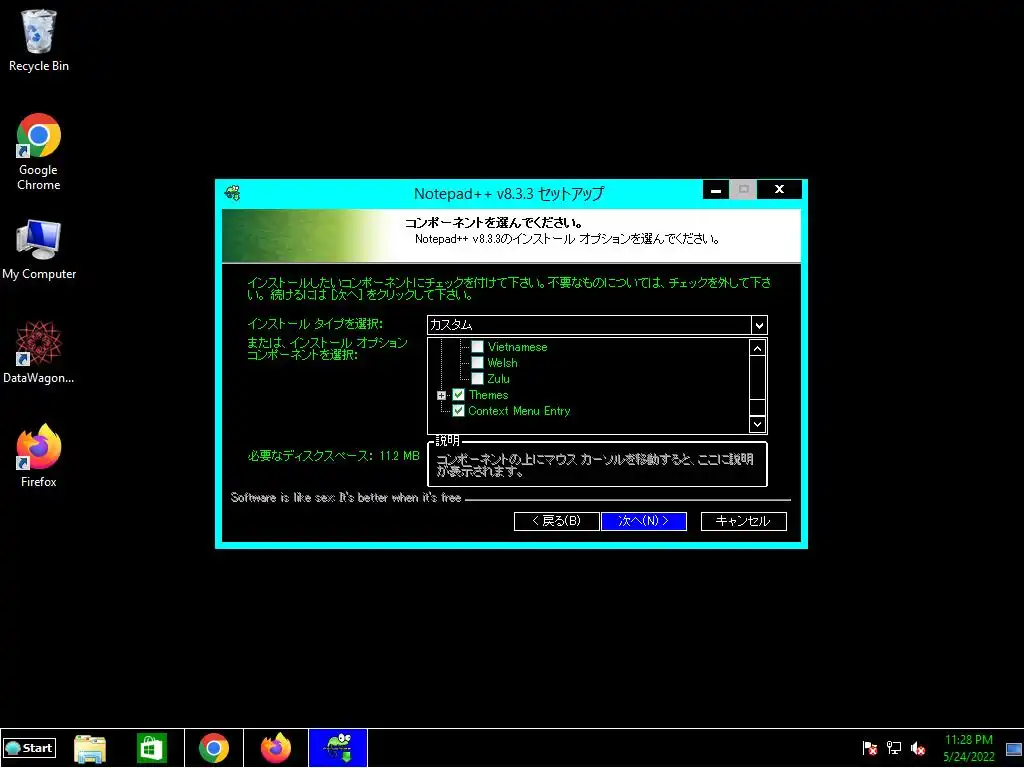This screenshot has height=768, width=1024.
Task: Click the show desktop icon in tray
Action: (x=1014, y=748)
